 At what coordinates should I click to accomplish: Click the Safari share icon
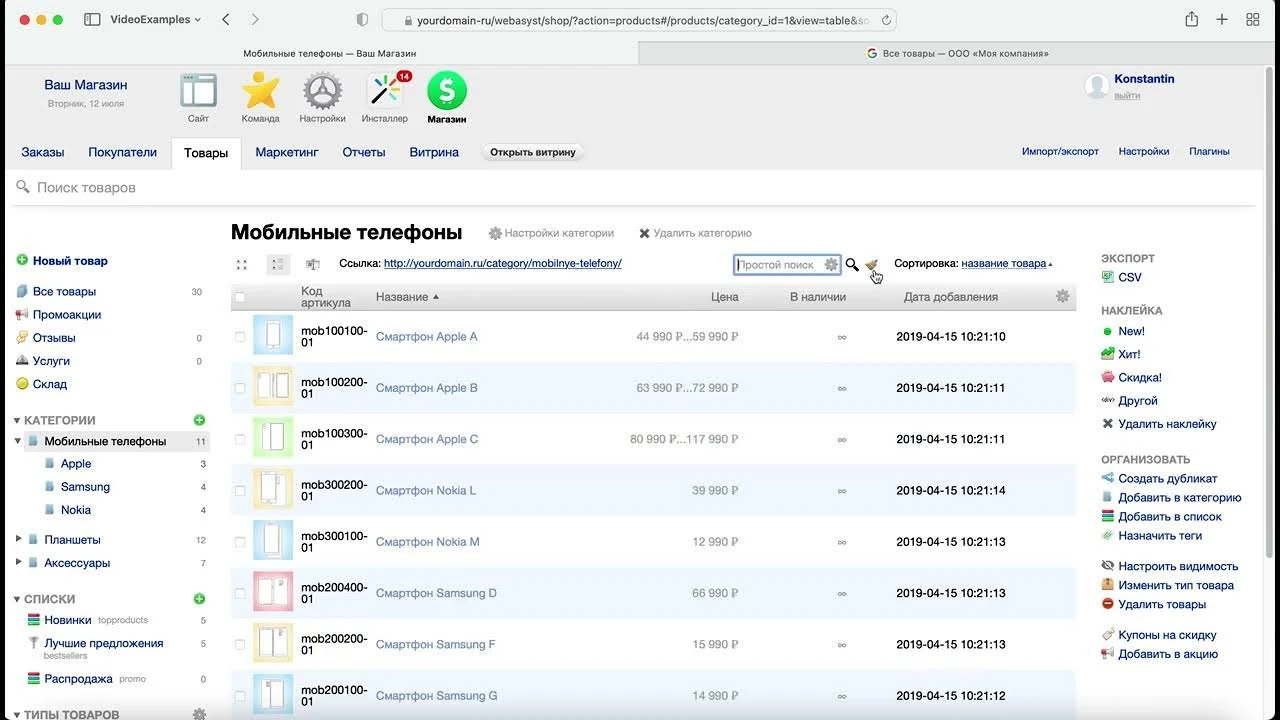pos(1191,19)
